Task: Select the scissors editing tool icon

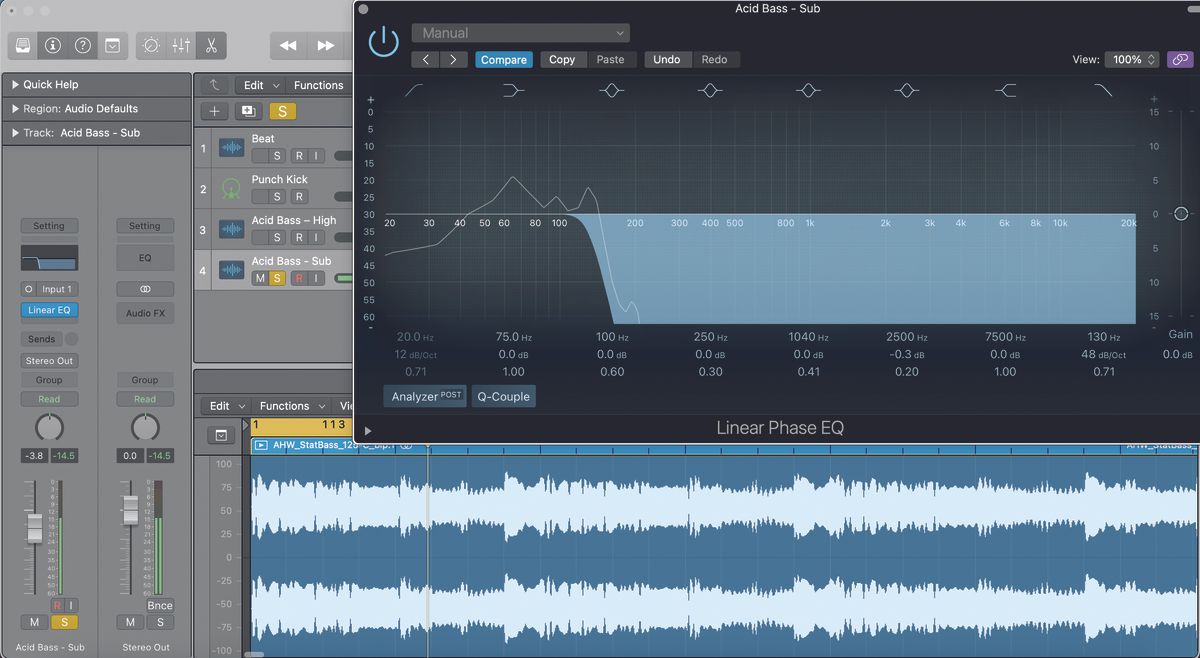Action: coord(211,45)
